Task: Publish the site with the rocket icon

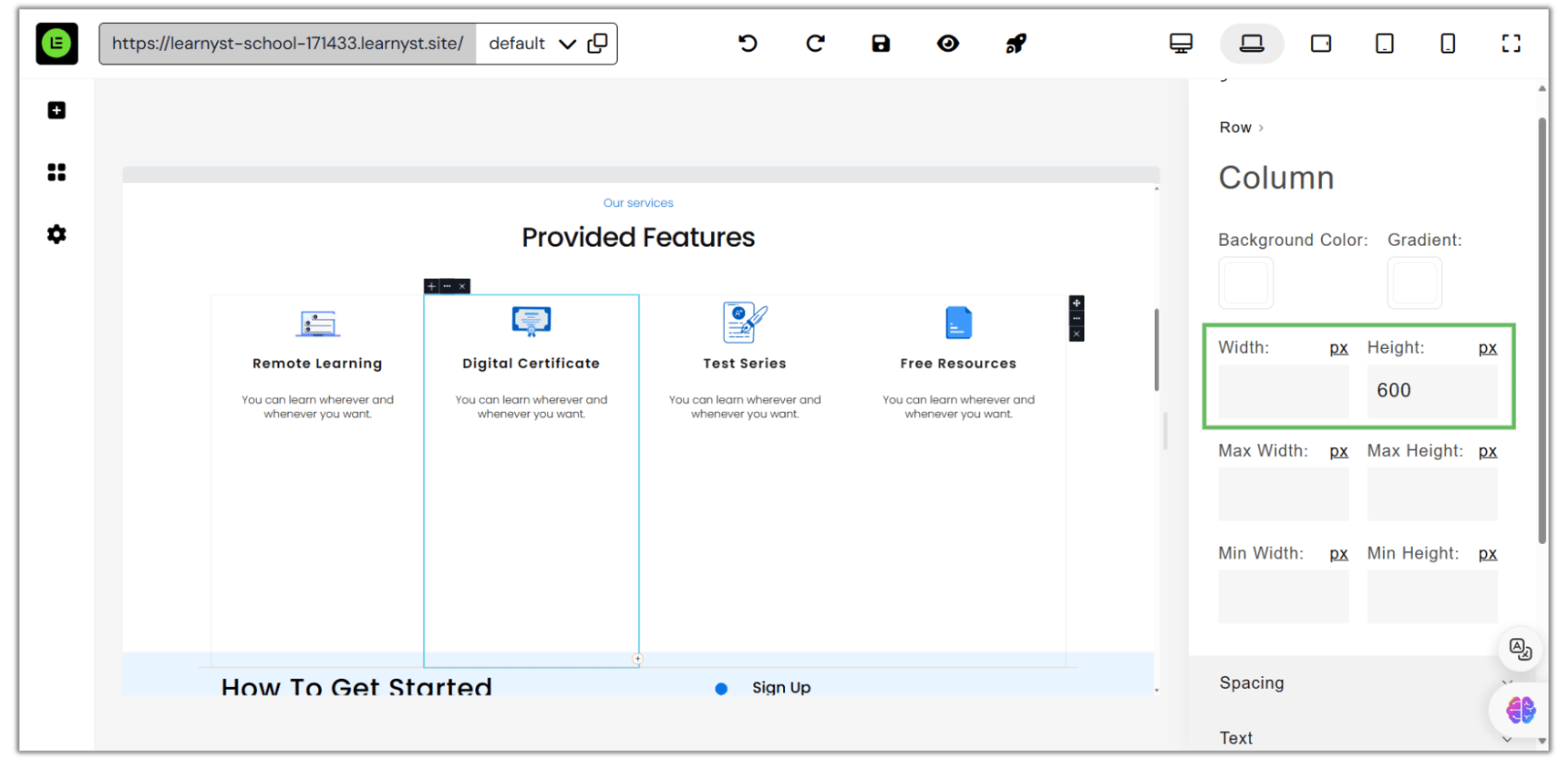Action: coord(1016,44)
